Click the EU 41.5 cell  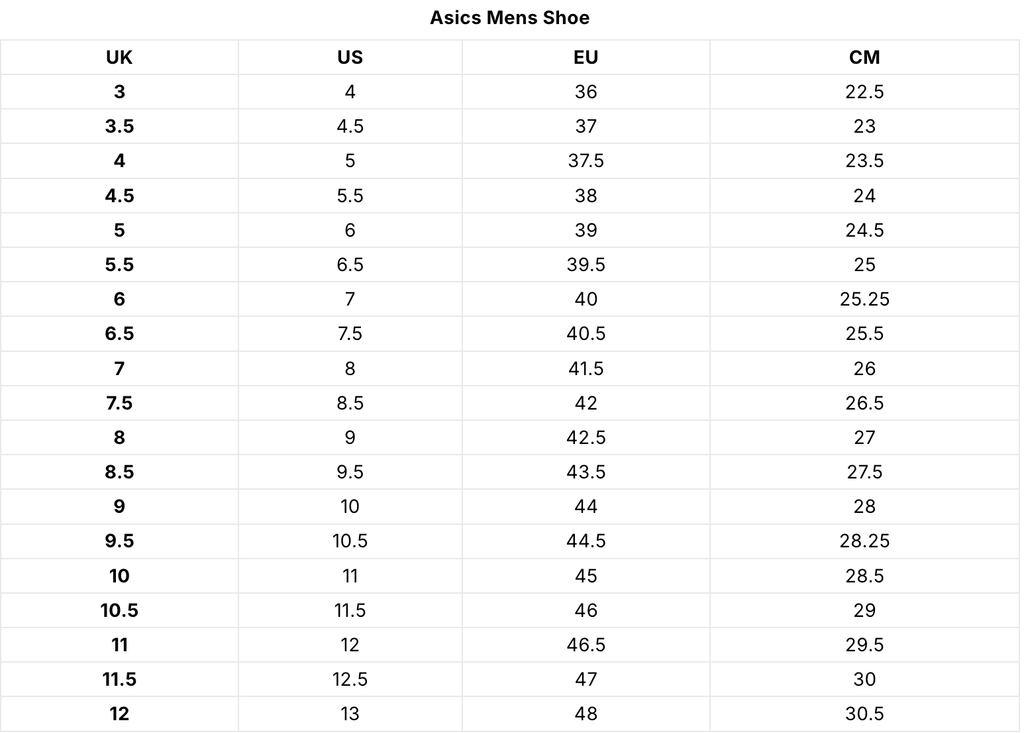coord(586,368)
